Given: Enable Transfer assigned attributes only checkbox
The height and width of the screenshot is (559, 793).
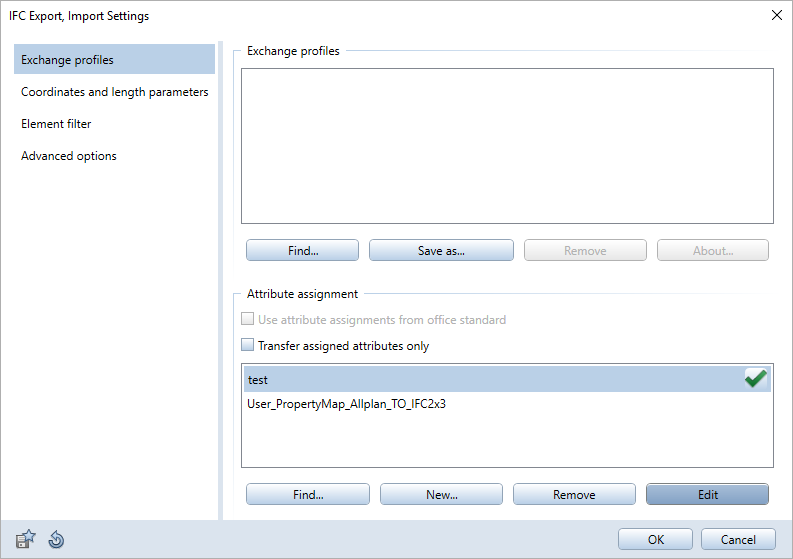Looking at the screenshot, I should pyautogui.click(x=248, y=346).
